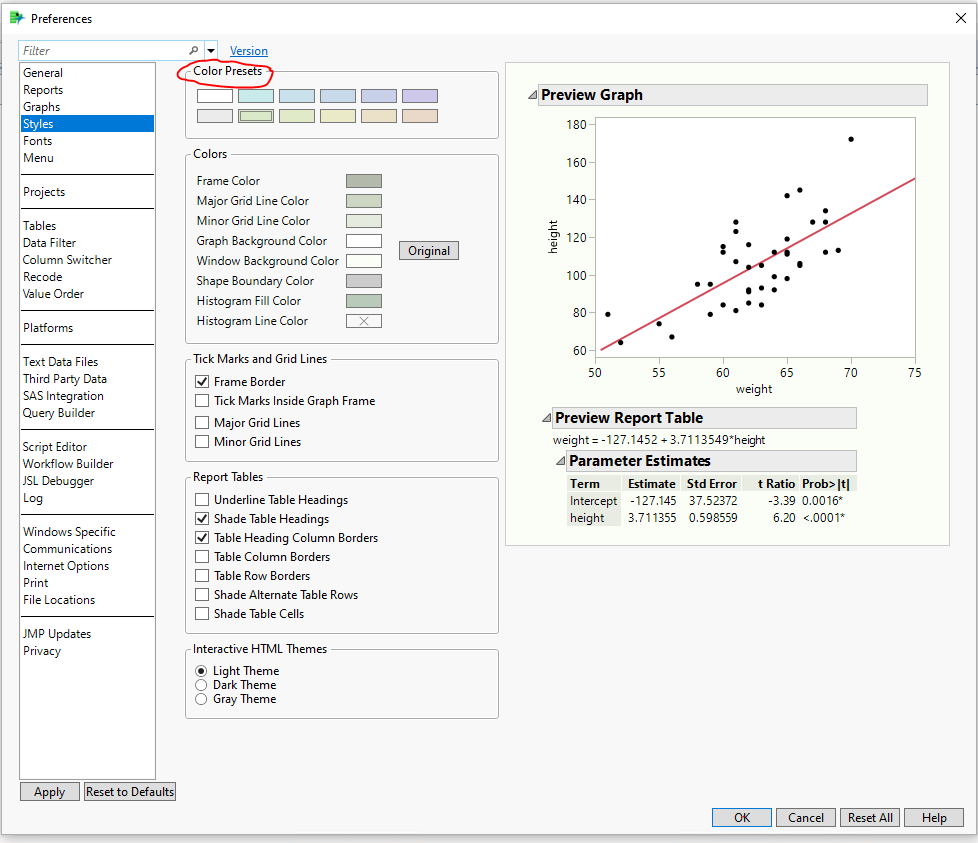Select the Gray Theme radio button
This screenshot has height=843, width=978.
[x=202, y=698]
